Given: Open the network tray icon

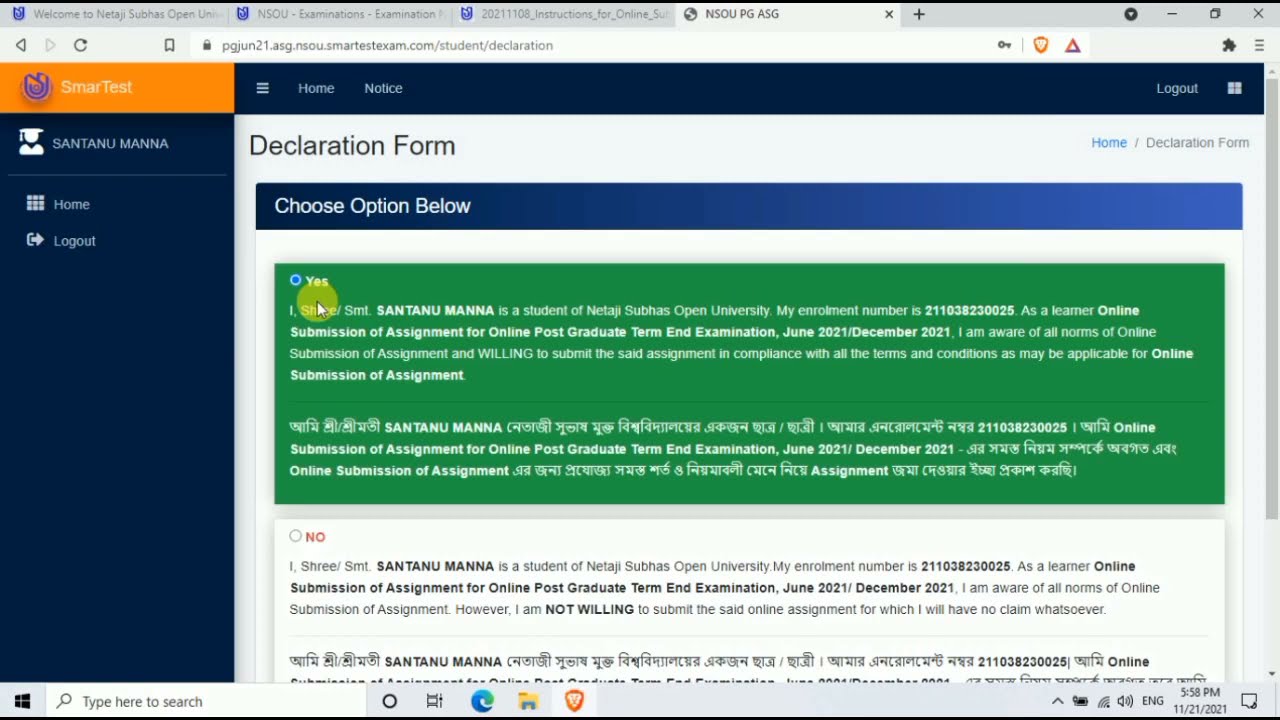Looking at the screenshot, I should [1103, 701].
